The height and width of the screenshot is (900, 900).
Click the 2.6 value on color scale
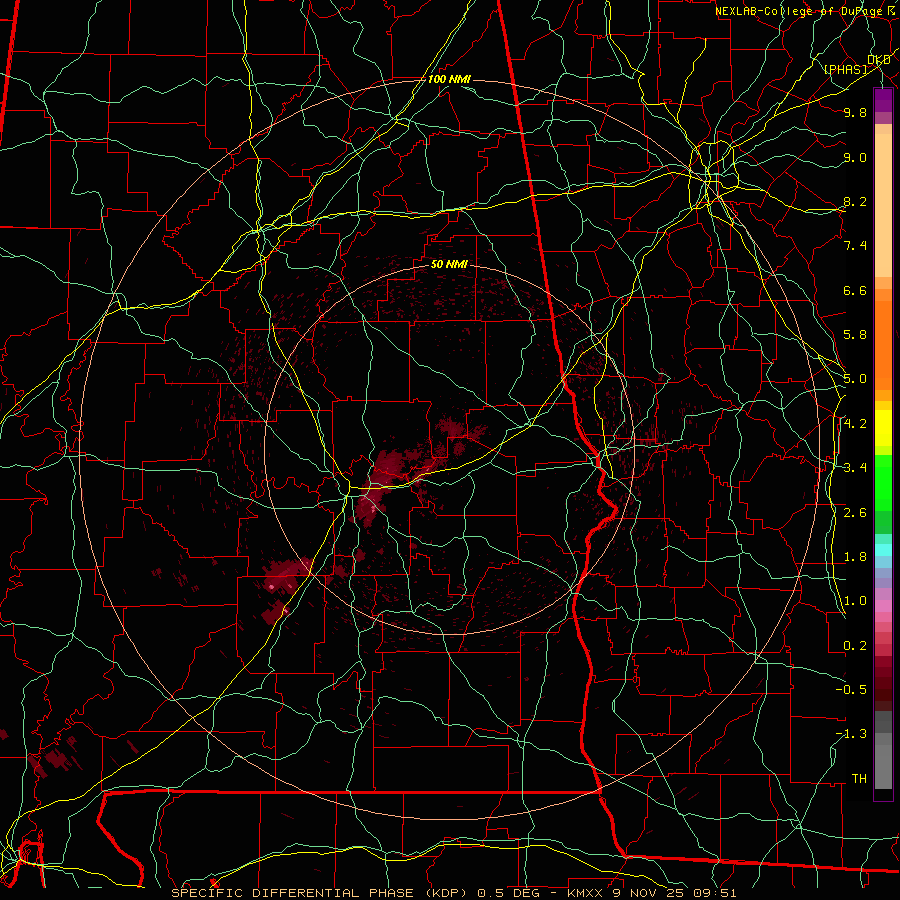(x=855, y=513)
